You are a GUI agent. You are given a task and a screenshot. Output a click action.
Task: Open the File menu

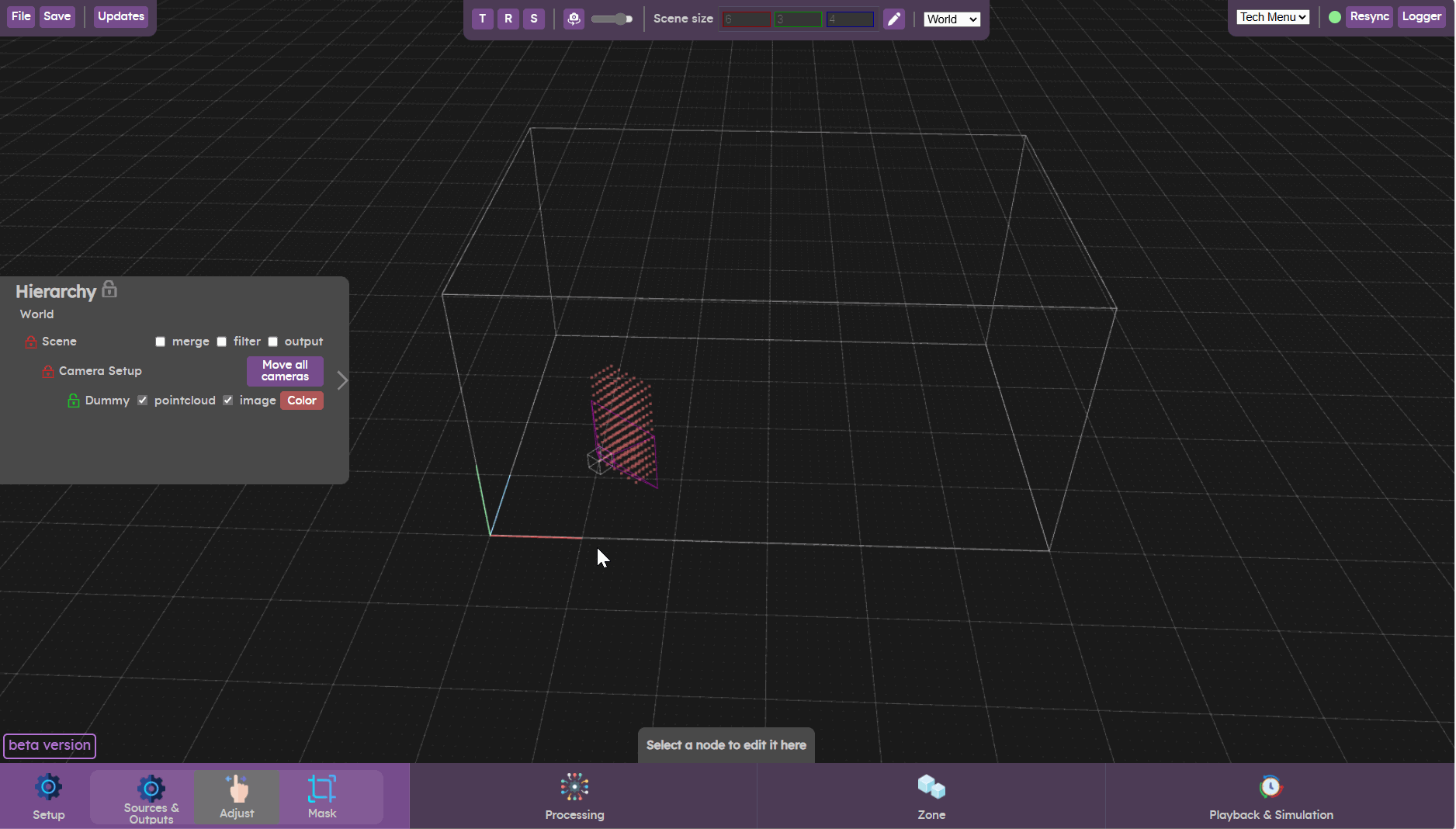[x=21, y=16]
